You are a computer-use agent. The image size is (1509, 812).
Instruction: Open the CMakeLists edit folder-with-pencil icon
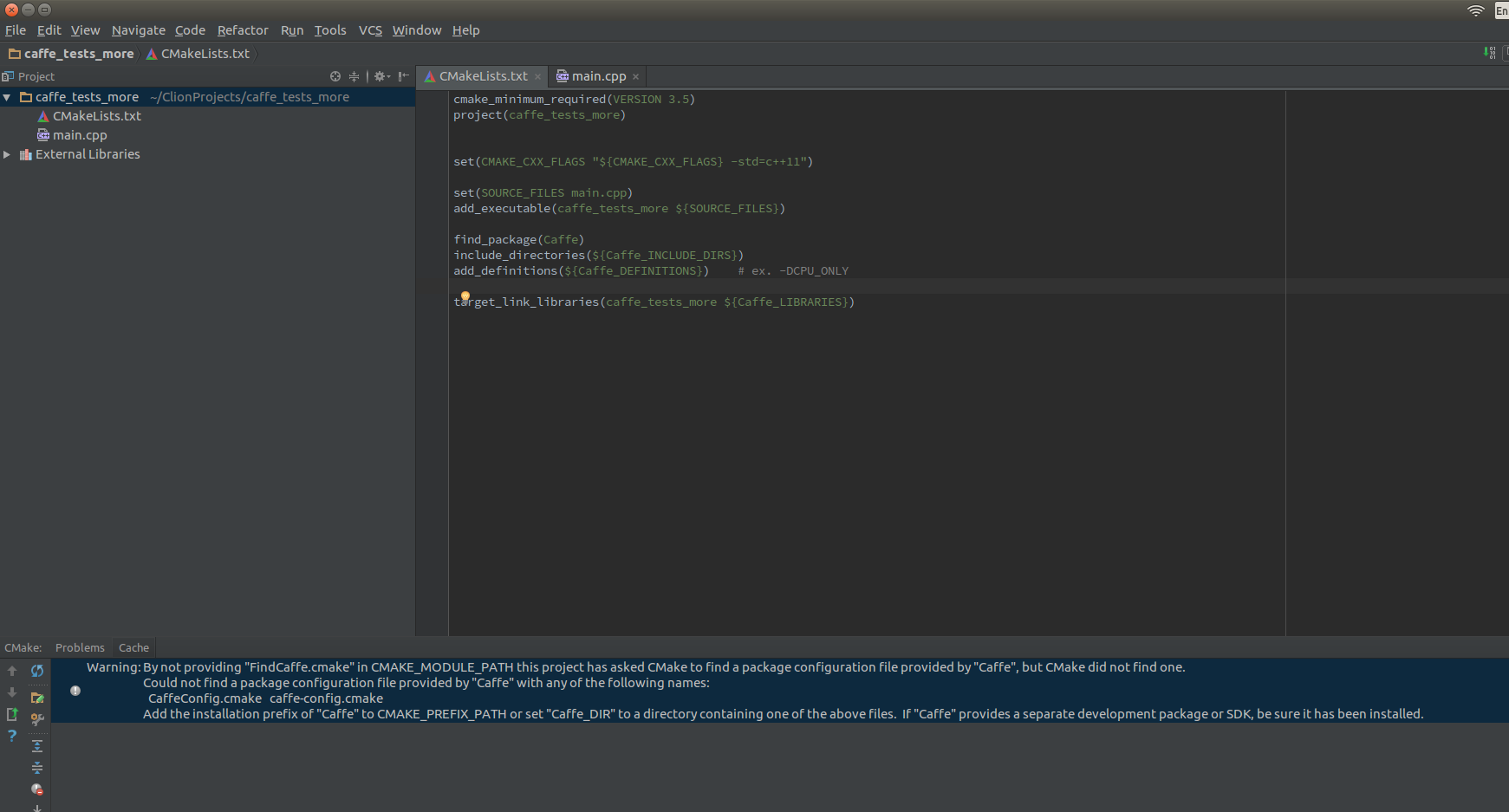[x=37, y=697]
